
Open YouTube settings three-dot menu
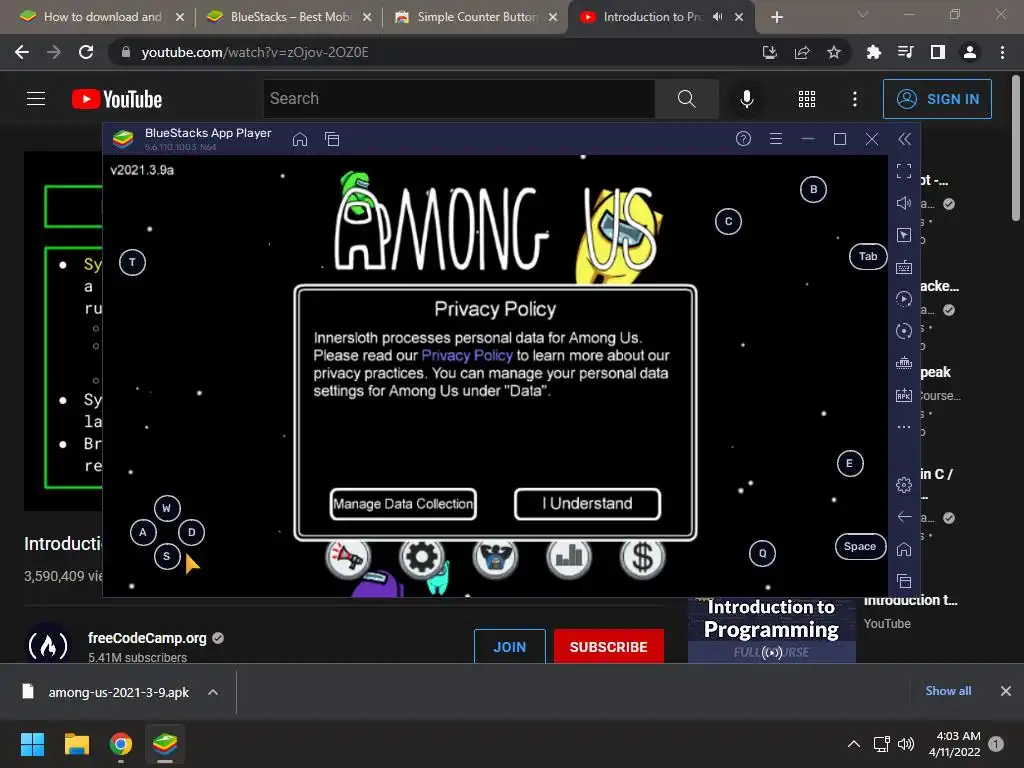pyautogui.click(x=855, y=99)
